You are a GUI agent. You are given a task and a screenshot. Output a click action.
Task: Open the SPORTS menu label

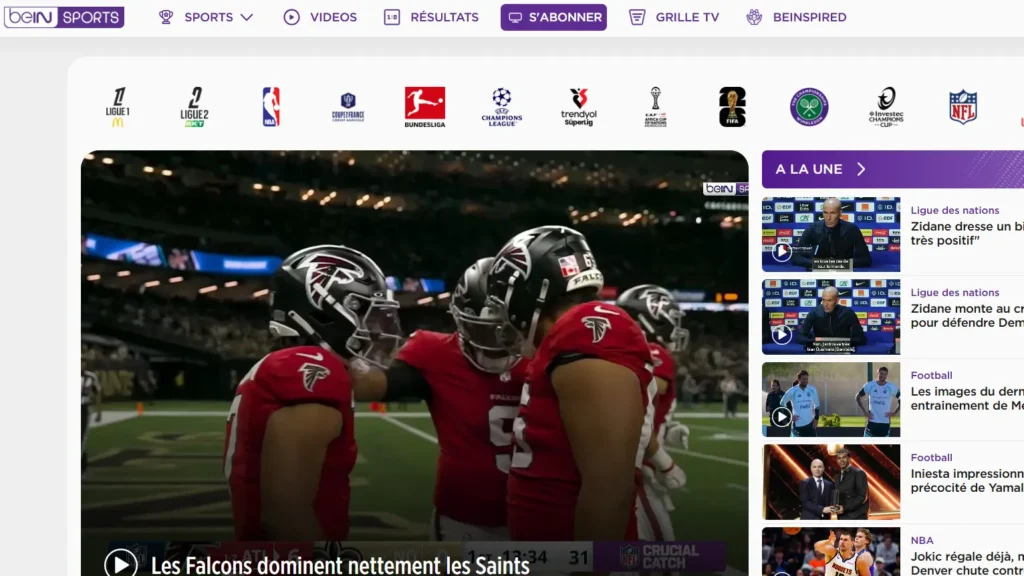pos(208,18)
